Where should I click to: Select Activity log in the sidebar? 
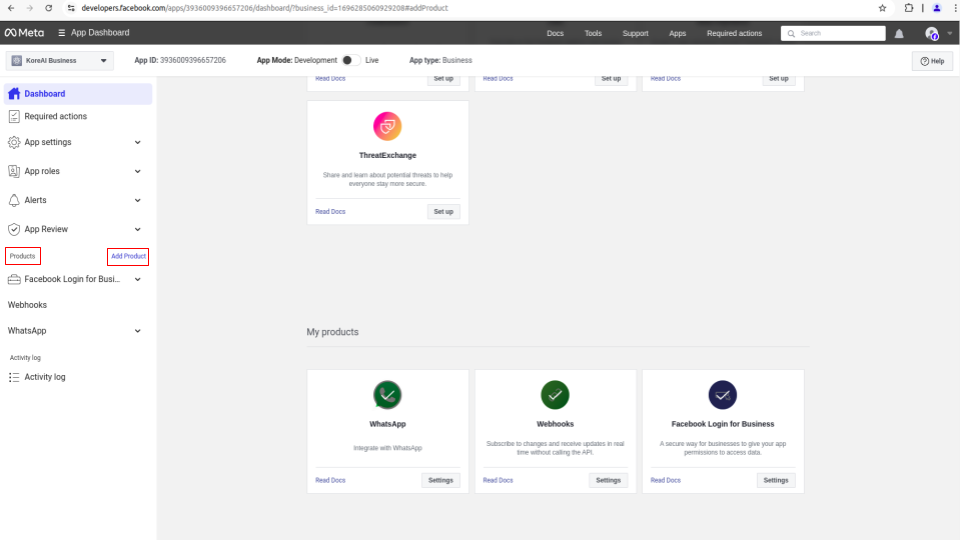point(44,377)
